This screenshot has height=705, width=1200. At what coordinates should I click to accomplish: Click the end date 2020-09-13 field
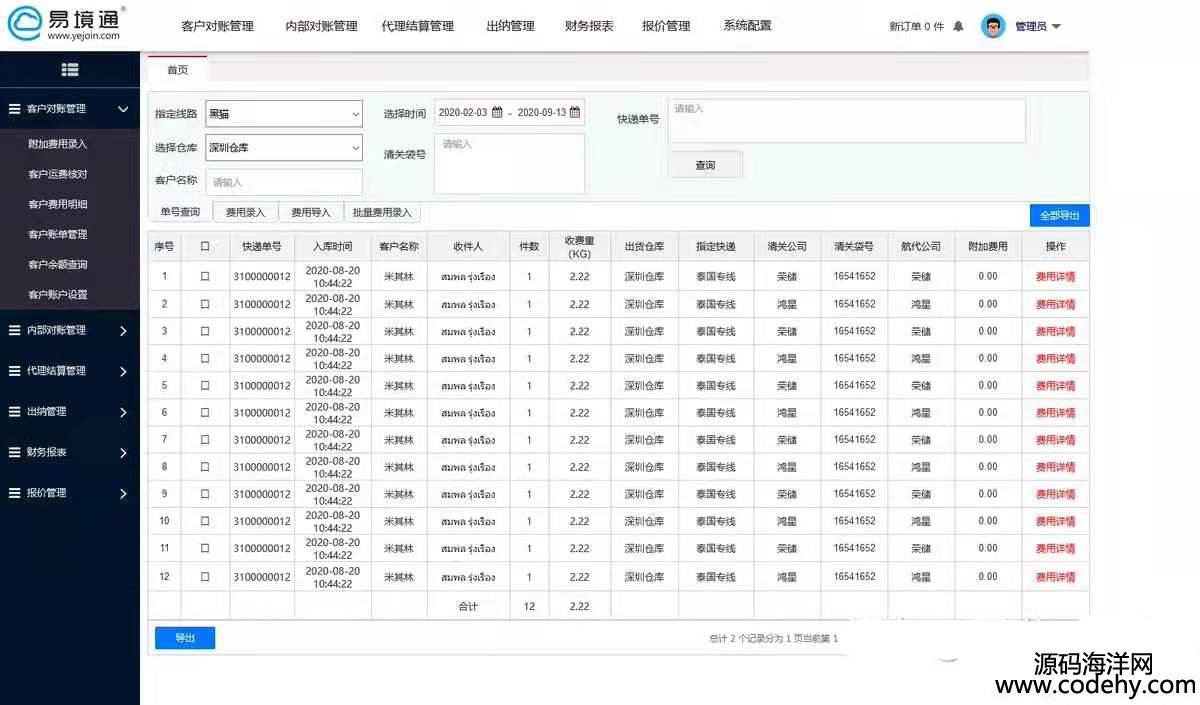click(x=541, y=113)
